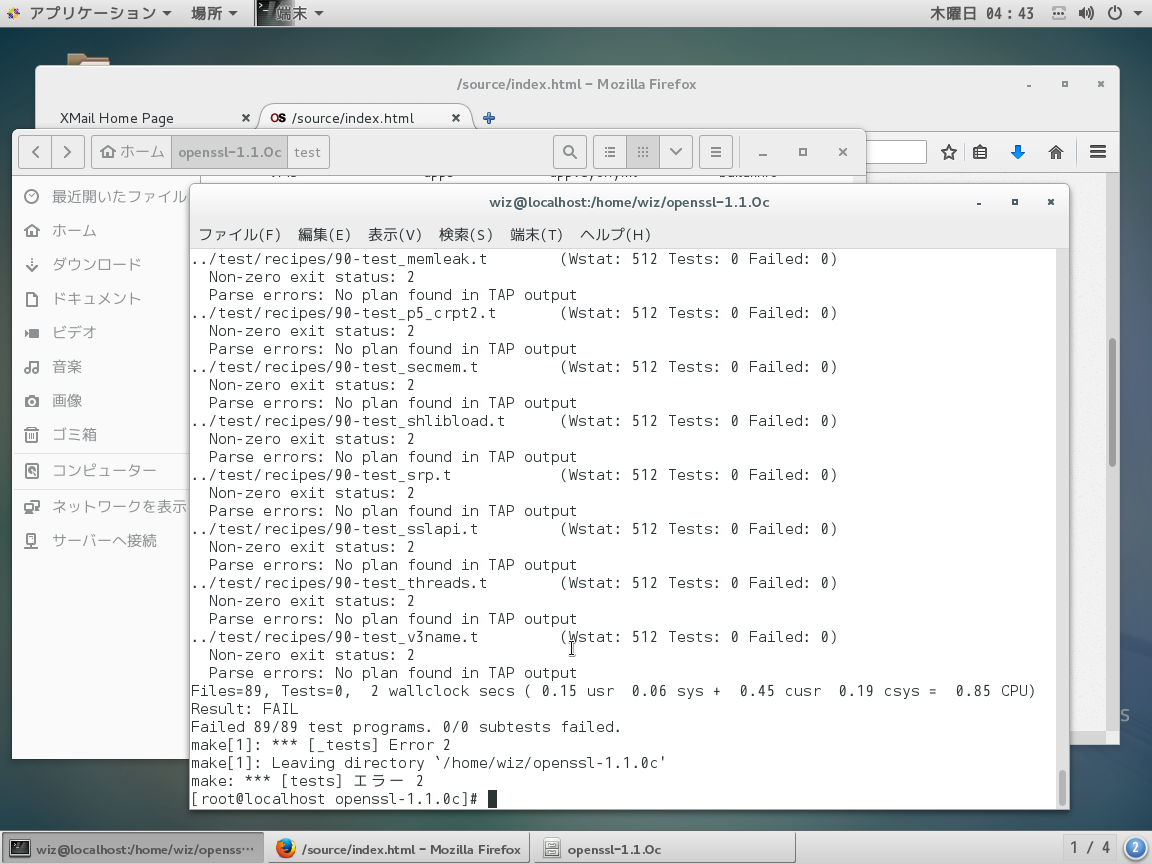Bookmark this page with star icon
The height and width of the screenshot is (864, 1152).
[x=948, y=152]
